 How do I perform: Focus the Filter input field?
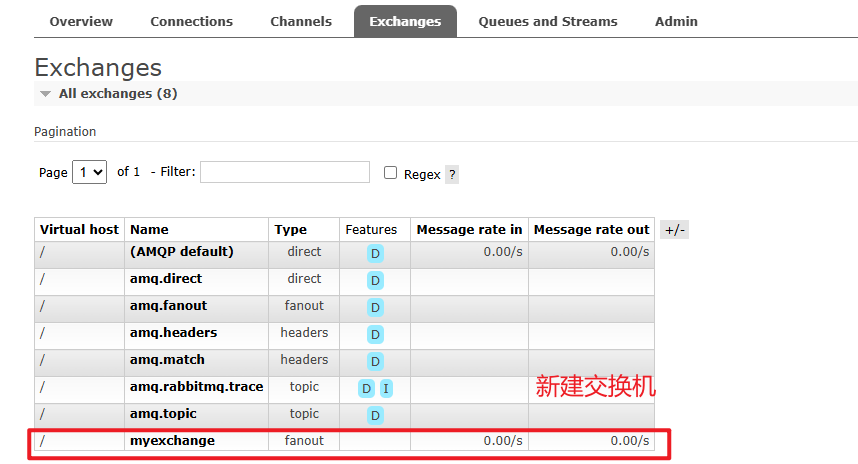pos(285,172)
